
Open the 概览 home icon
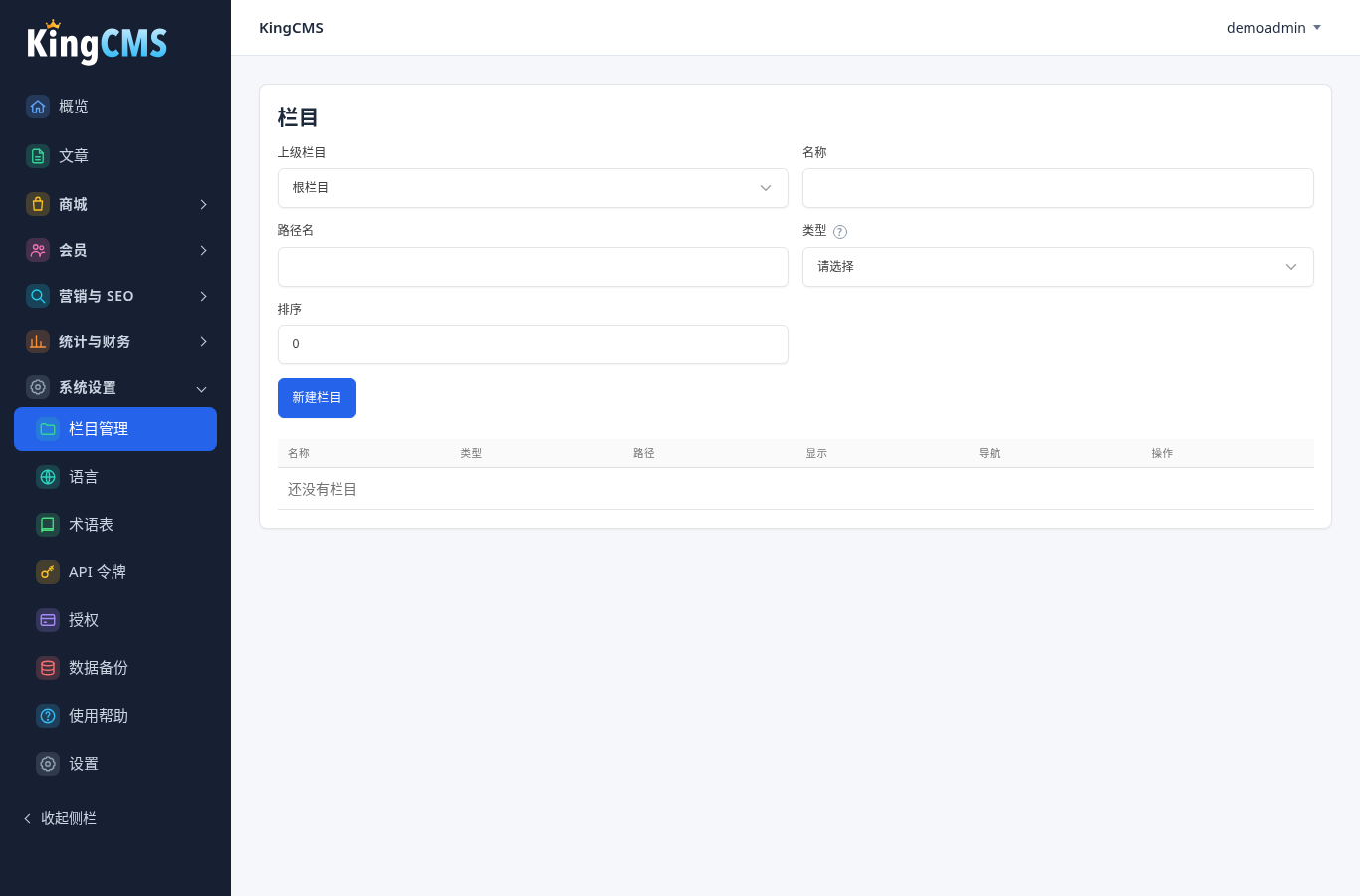pyautogui.click(x=38, y=107)
